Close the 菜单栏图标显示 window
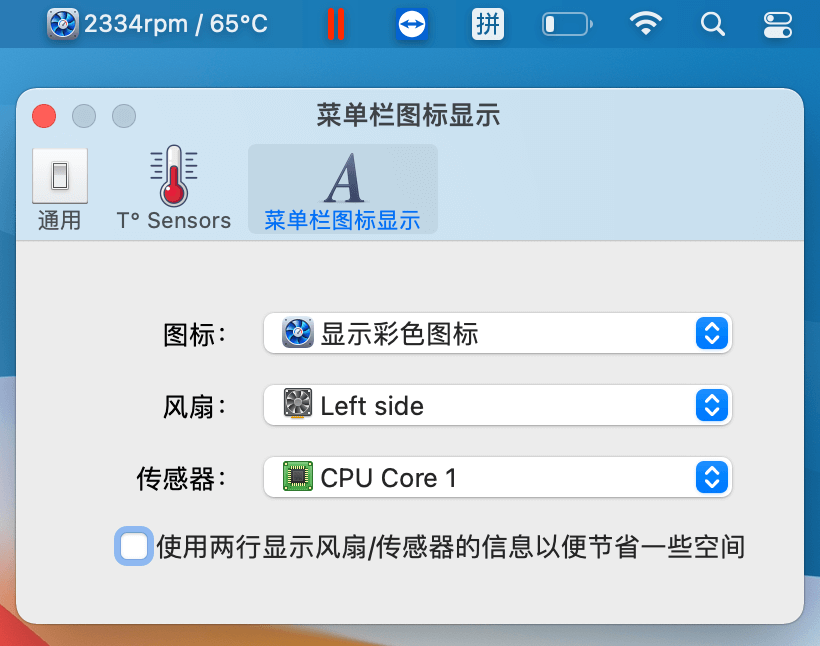Viewport: 820px width, 646px height. (x=44, y=116)
